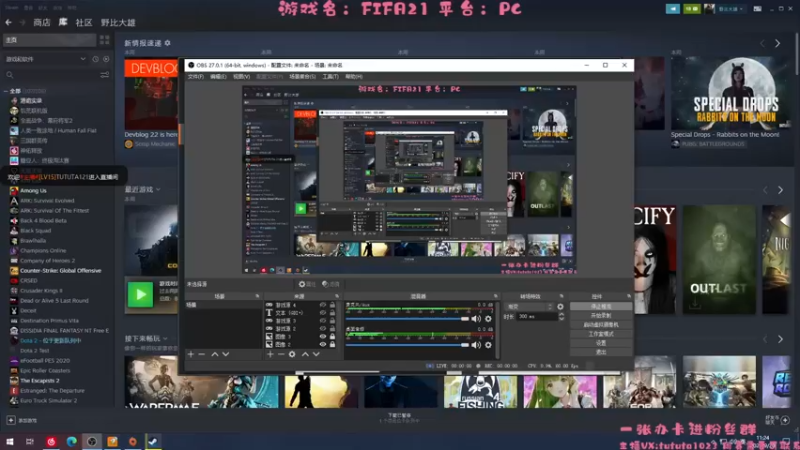The height and width of the screenshot is (450, 800).
Task: Click Steam's forward navigation arrow
Action: tap(22, 22)
